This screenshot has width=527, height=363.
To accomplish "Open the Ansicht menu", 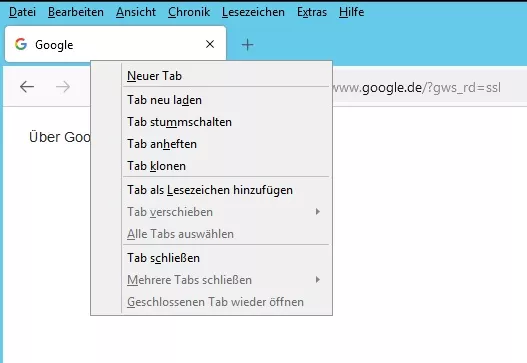I will coord(136,12).
